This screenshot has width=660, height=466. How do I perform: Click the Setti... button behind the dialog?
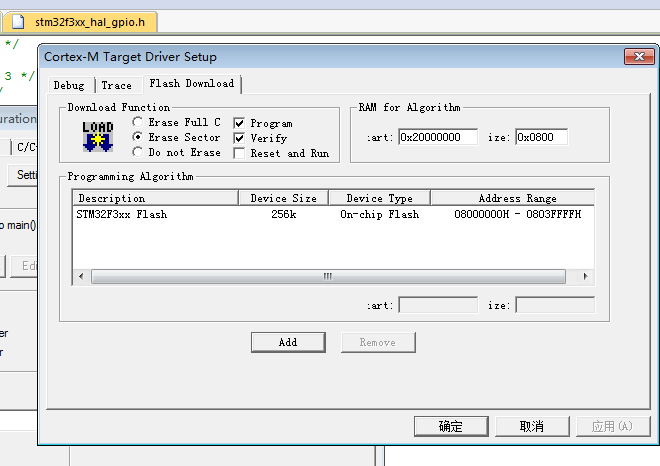tap(23, 175)
